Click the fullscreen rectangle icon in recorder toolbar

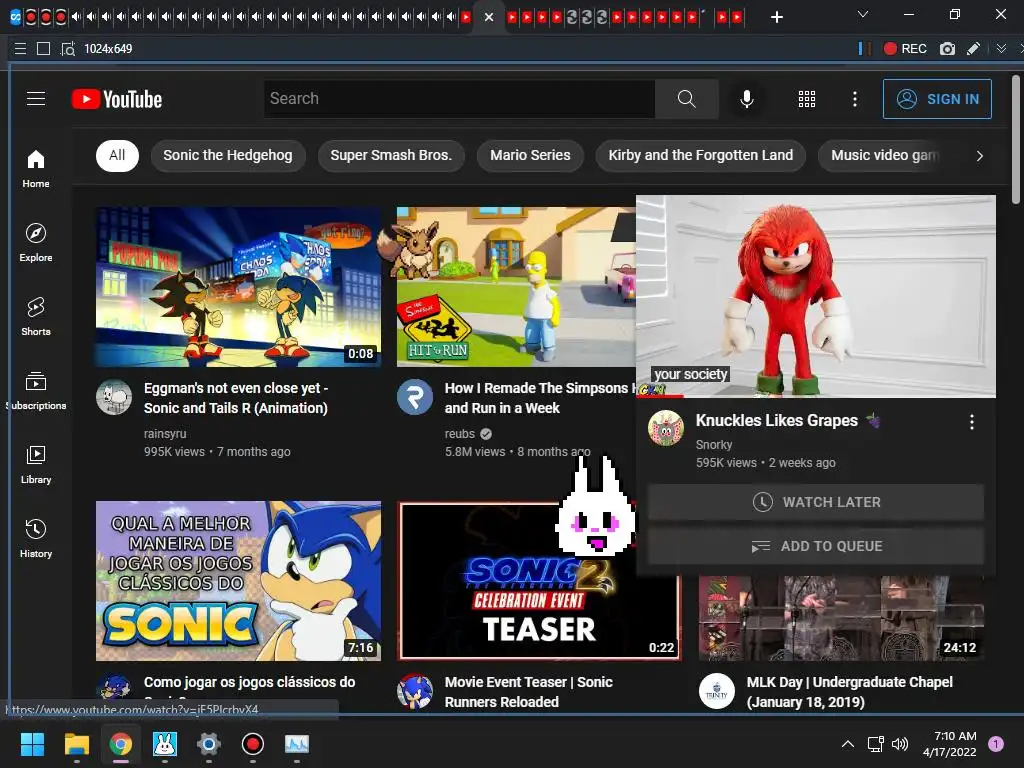[x=44, y=48]
